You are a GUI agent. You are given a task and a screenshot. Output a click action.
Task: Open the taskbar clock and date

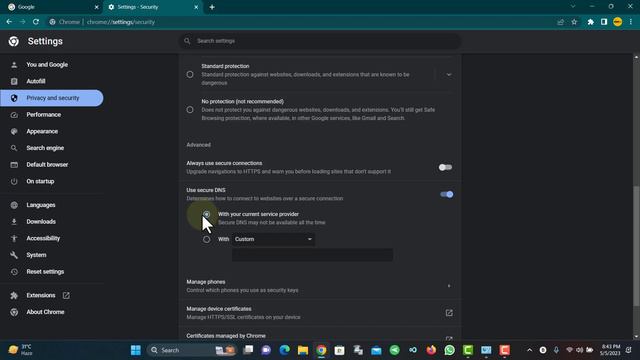click(x=610, y=350)
